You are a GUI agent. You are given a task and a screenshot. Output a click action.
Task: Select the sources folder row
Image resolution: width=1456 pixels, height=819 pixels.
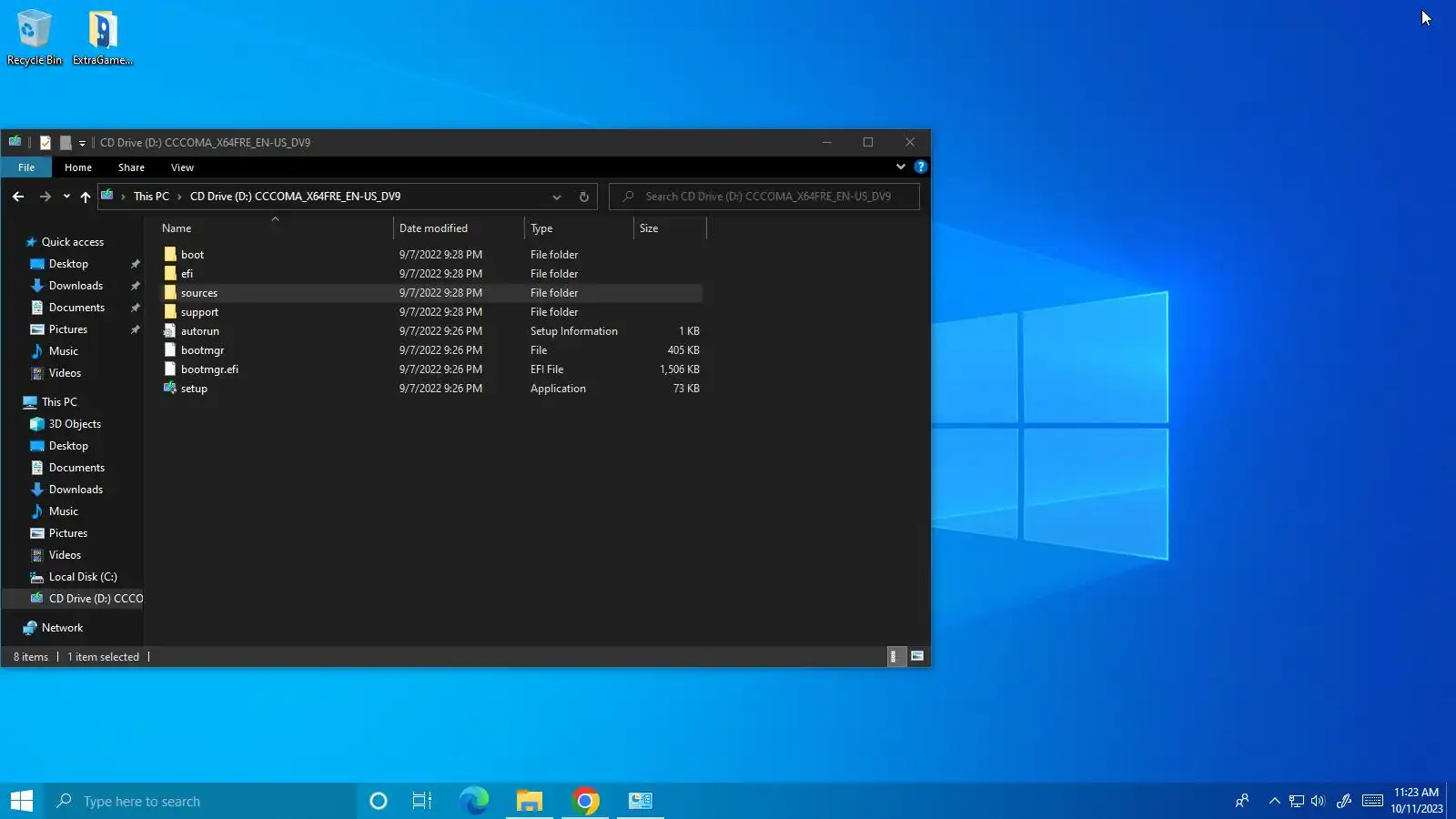tap(432, 293)
